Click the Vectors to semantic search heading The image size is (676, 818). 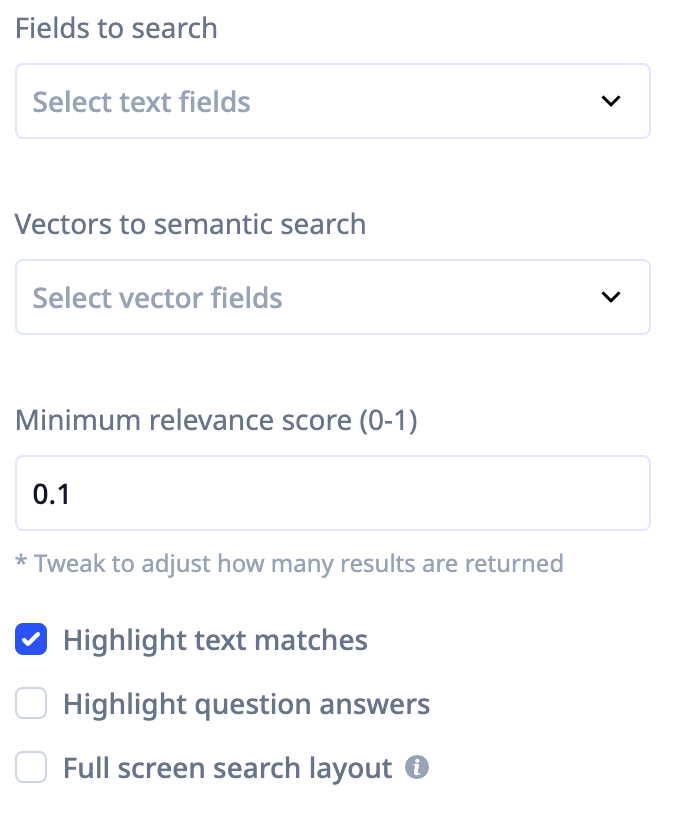(190, 224)
